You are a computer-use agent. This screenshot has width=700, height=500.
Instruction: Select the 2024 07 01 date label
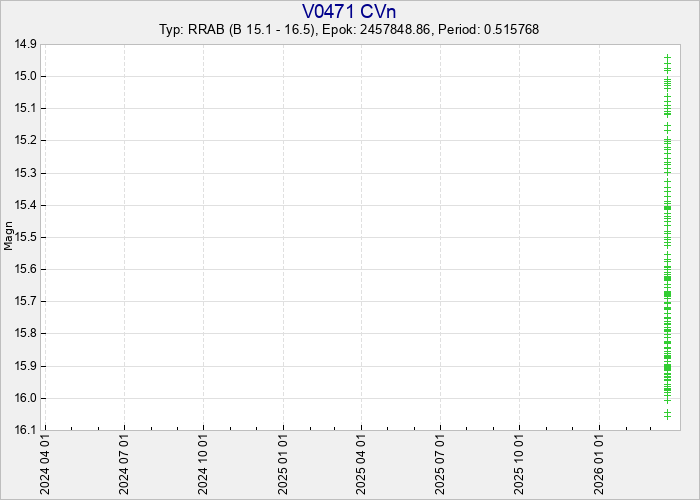[124, 465]
